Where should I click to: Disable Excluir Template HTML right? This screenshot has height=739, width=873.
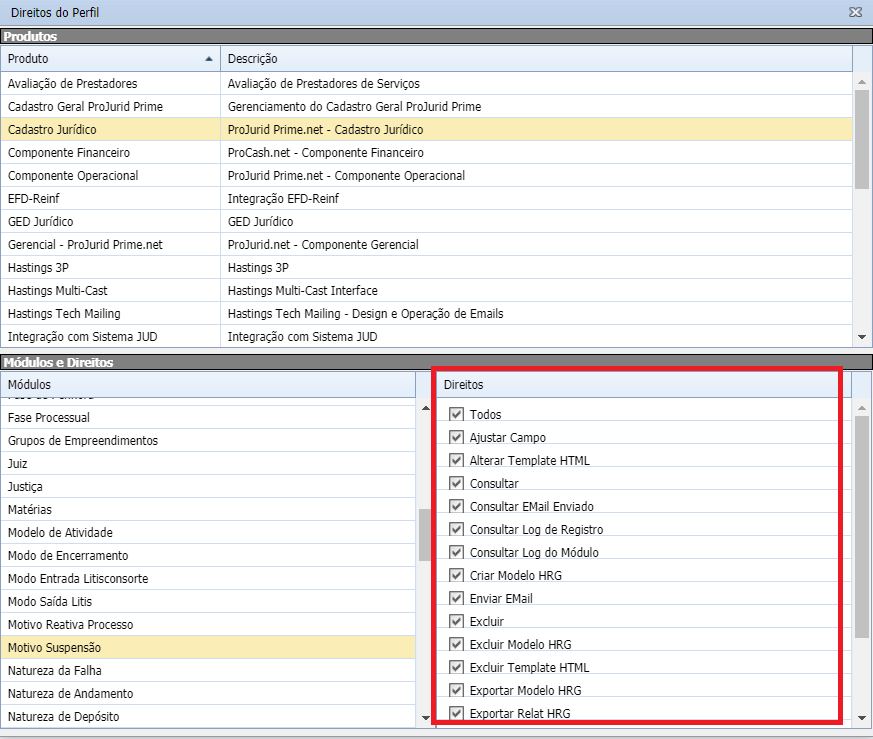coord(456,667)
